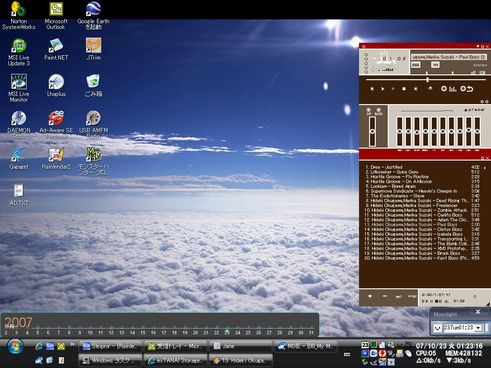This screenshot has width=491, height=368.
Task: Click the playlist remove (−) button
Action: 385,296
